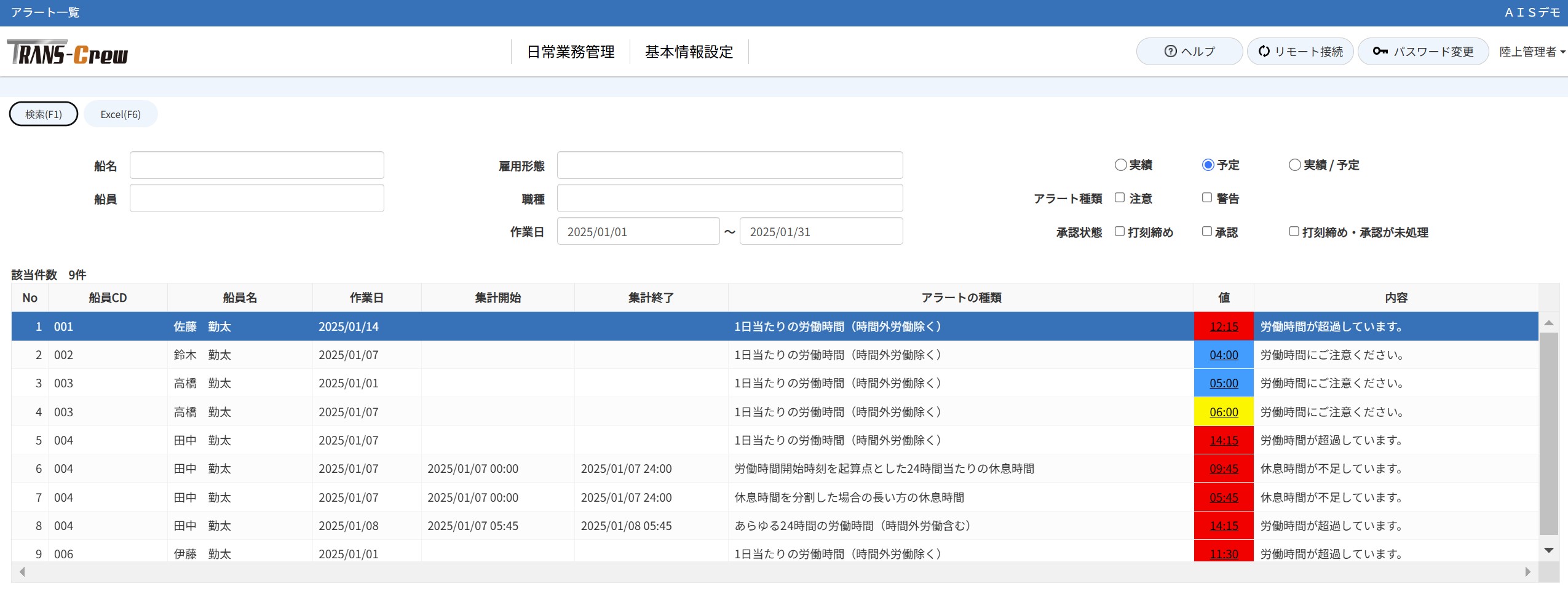
Task: Check the 承認 checkbox
Action: 1207,231
